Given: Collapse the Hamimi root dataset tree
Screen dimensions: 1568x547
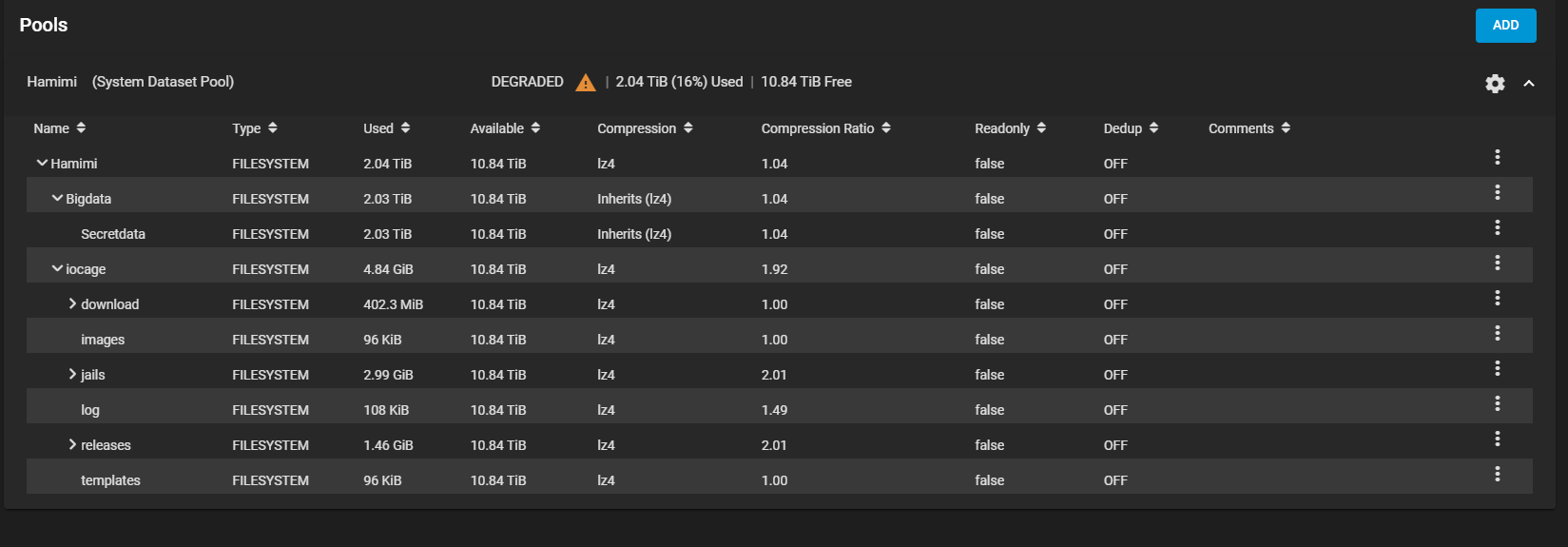Looking at the screenshot, I should (42, 164).
